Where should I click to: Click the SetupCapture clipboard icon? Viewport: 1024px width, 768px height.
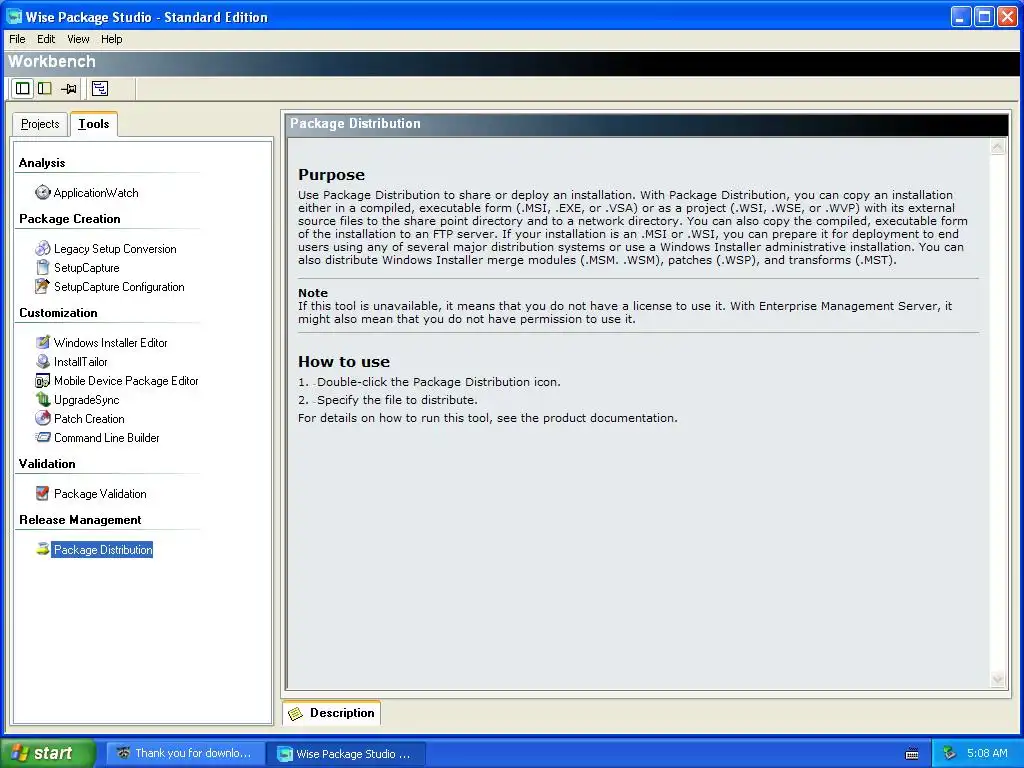pos(42,267)
